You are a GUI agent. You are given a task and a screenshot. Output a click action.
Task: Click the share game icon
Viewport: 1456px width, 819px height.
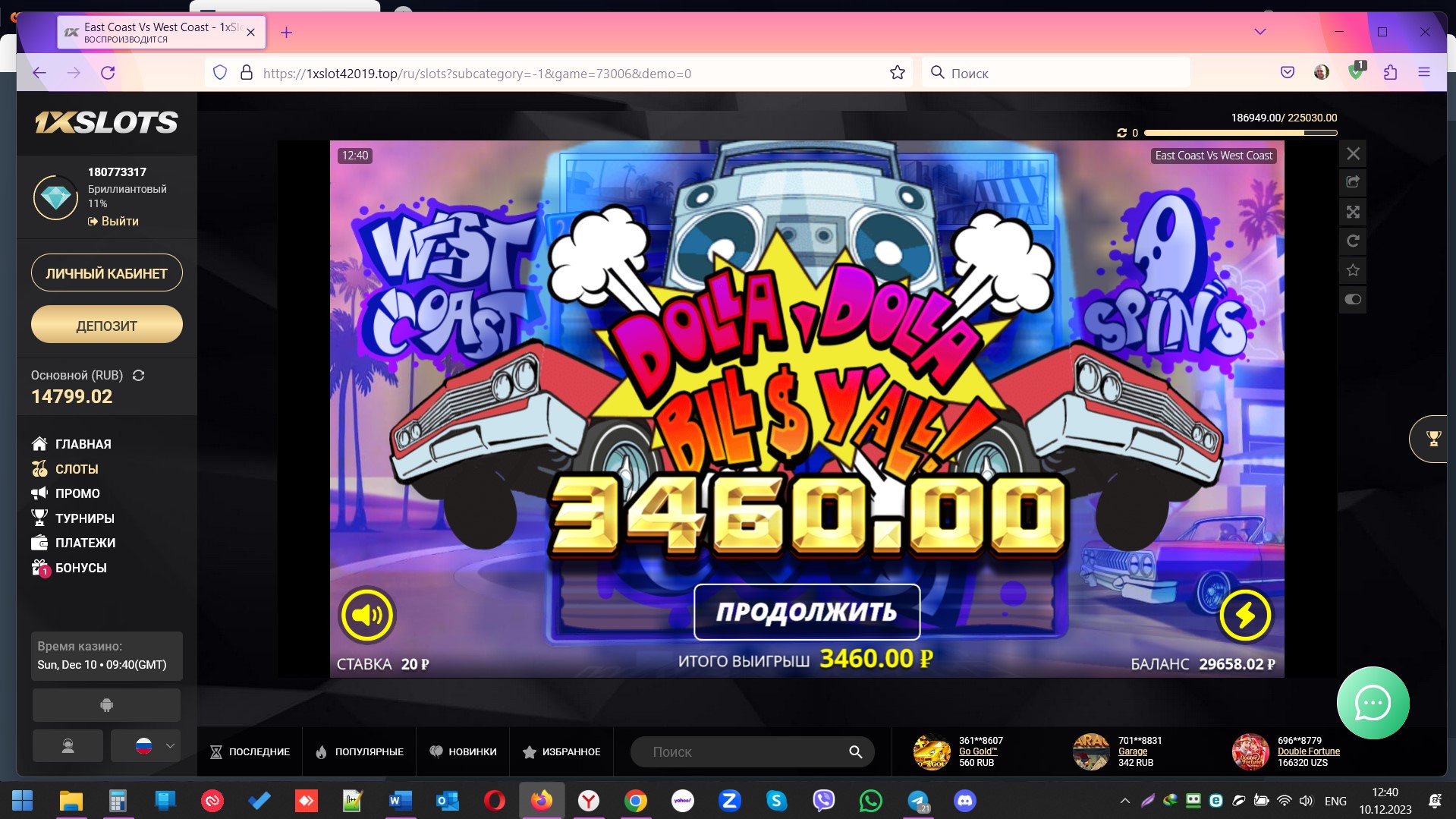1353,182
